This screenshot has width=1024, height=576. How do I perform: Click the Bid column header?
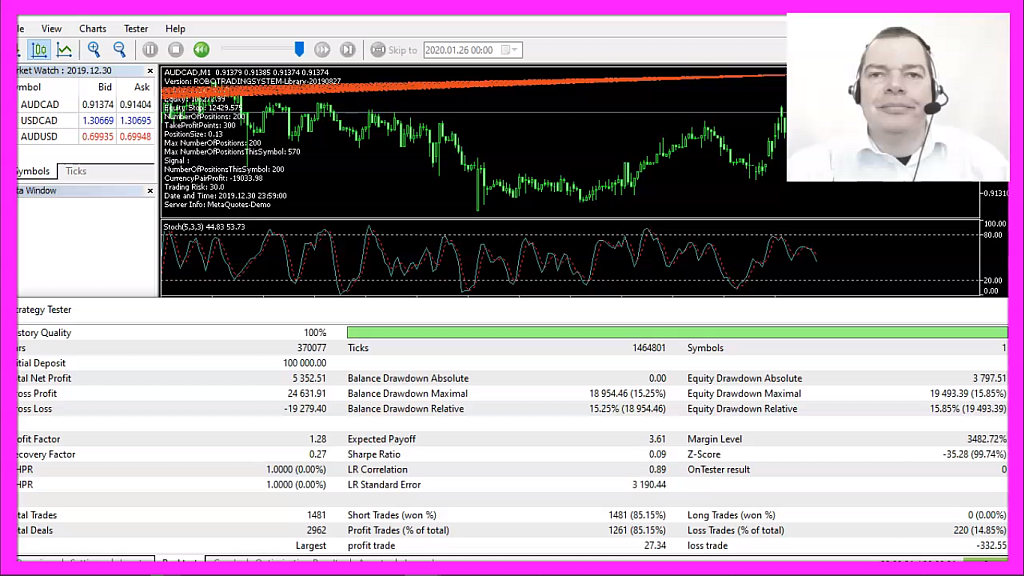tap(104, 87)
